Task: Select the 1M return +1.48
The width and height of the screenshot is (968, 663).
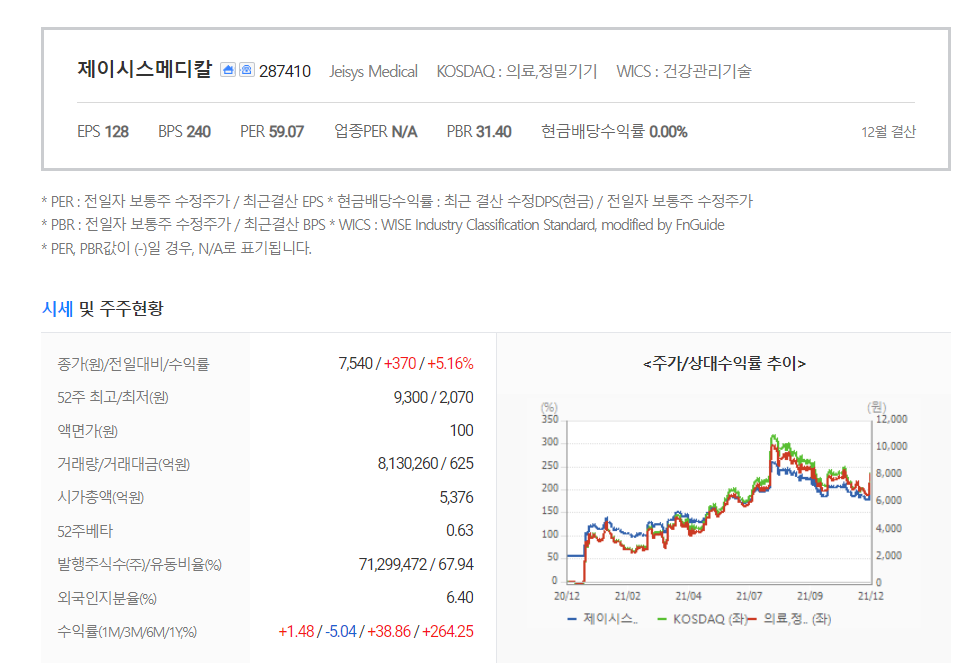Action: 296,631
